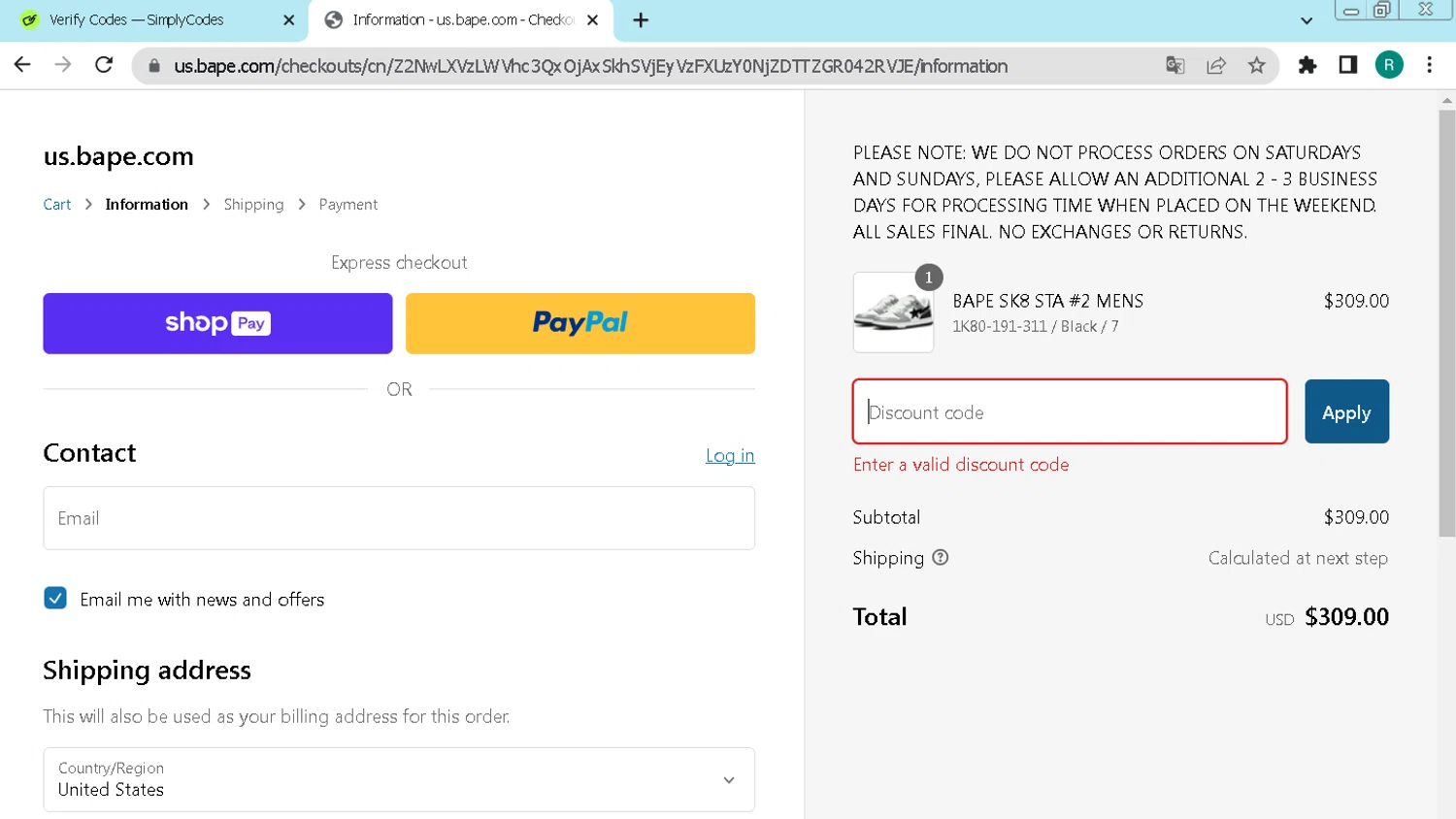
Task: Go forward one page in browser
Action: pos(63,65)
